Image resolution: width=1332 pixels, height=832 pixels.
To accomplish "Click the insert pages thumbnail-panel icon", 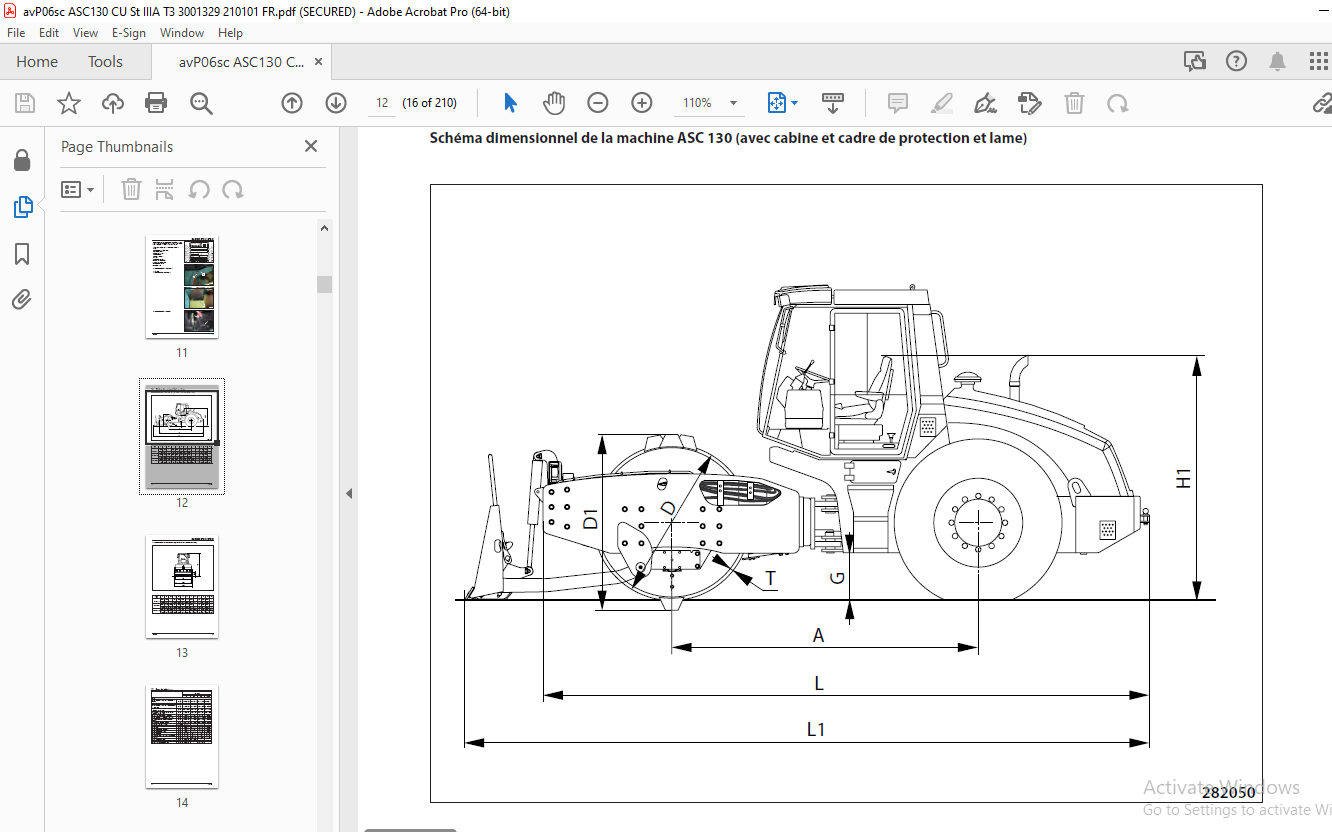I will click(165, 189).
